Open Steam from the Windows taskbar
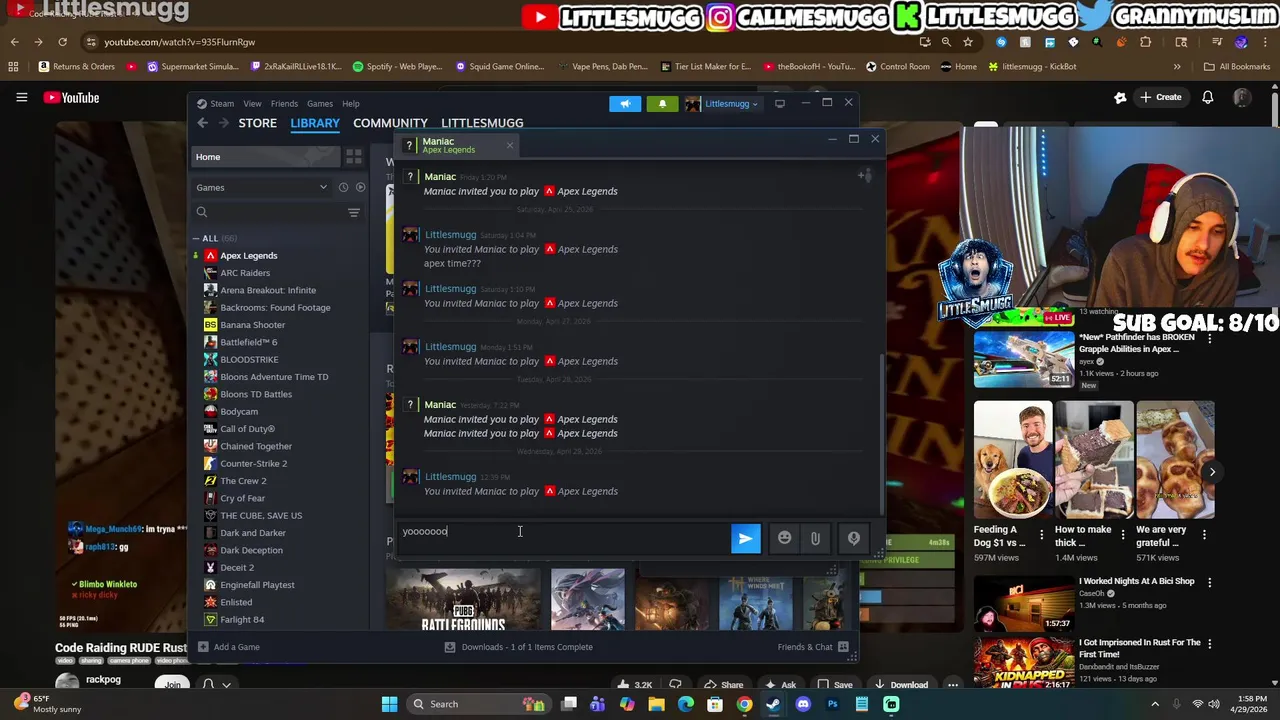Screen dimensions: 1280x720 pos(773,704)
